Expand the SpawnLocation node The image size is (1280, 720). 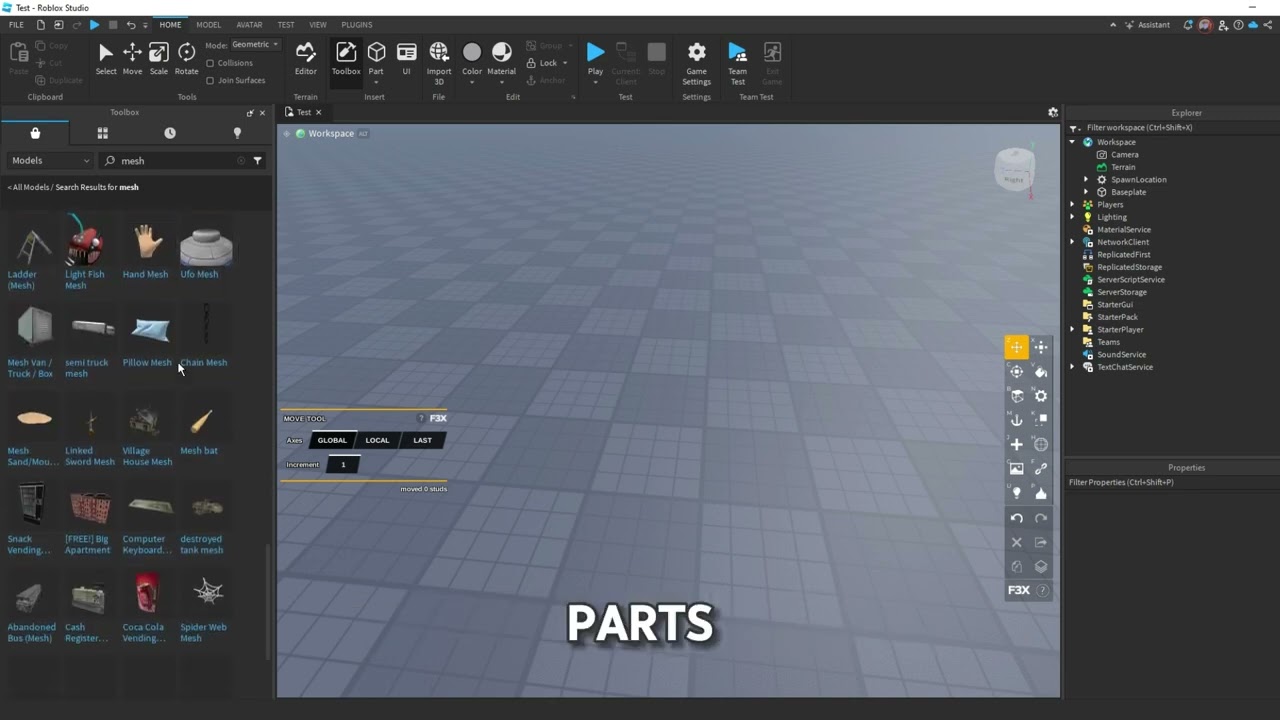(x=1086, y=180)
